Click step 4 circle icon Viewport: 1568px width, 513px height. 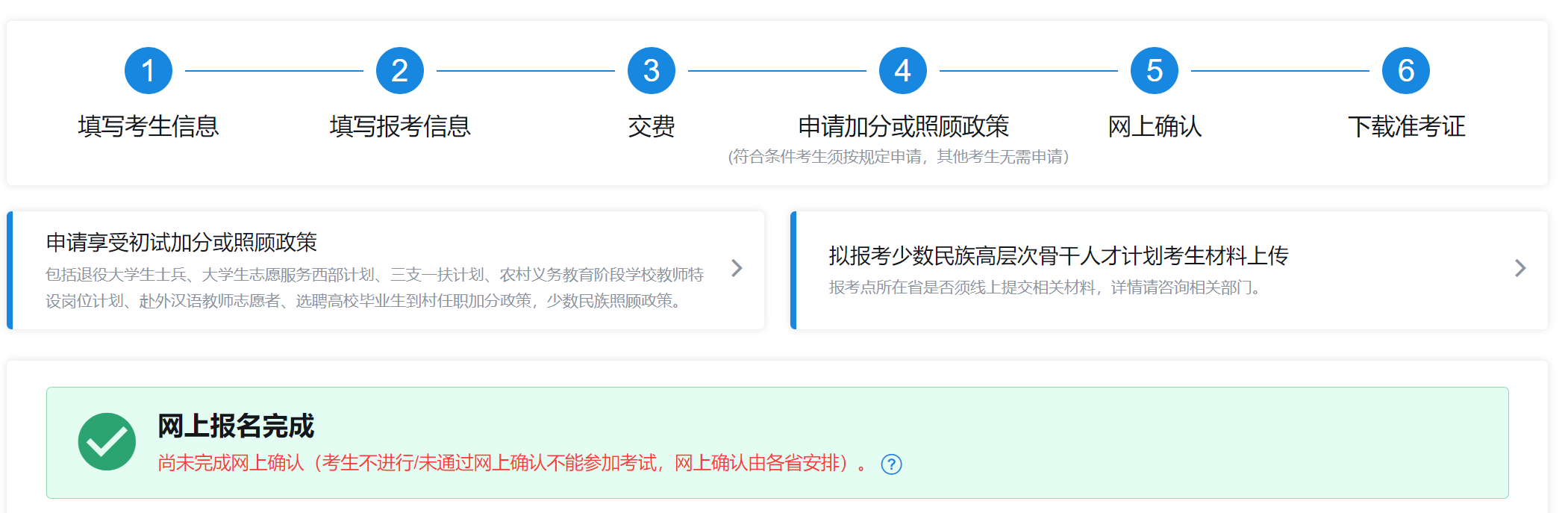(x=902, y=71)
